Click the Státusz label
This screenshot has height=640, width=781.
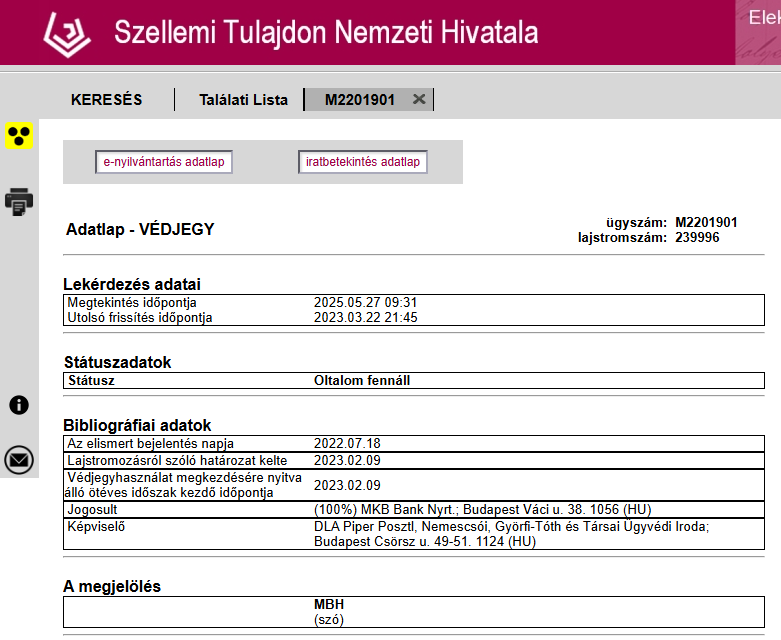click(92, 381)
